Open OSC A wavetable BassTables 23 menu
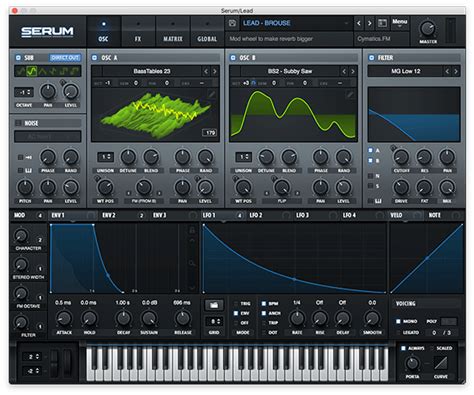This screenshot has width=474, height=395. pyautogui.click(x=152, y=71)
